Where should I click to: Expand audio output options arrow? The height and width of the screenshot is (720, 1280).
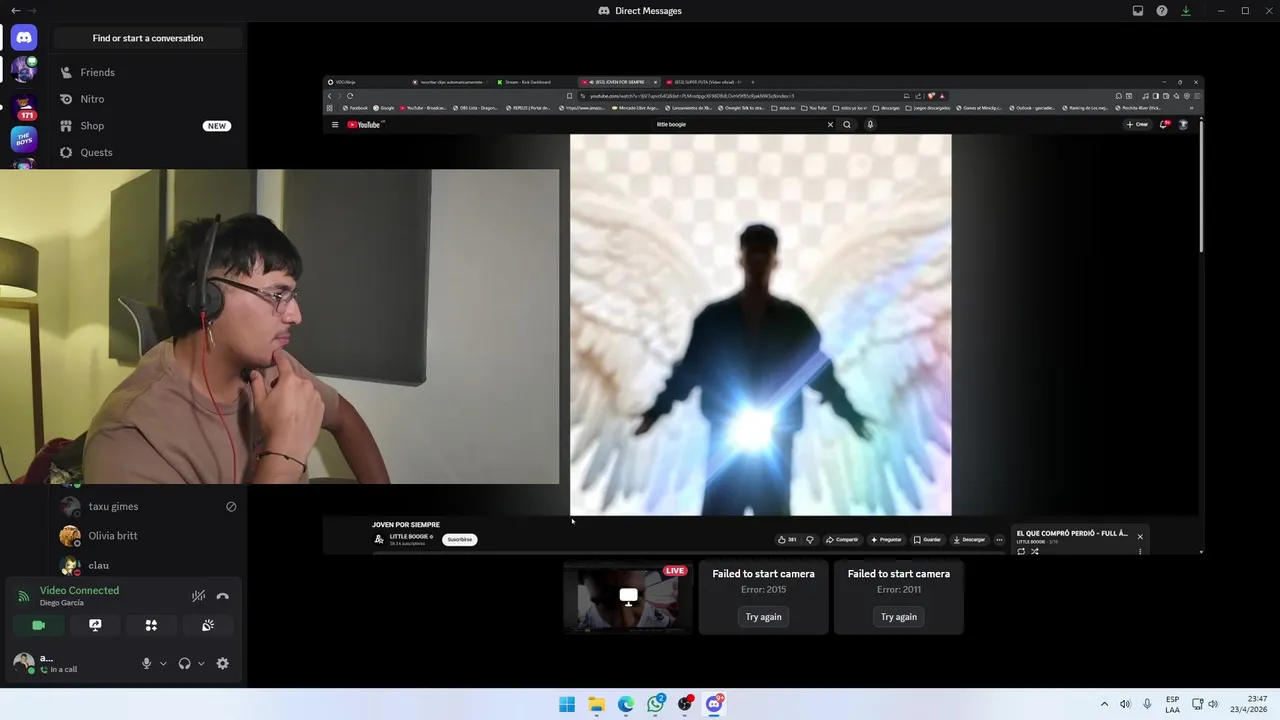201,663
